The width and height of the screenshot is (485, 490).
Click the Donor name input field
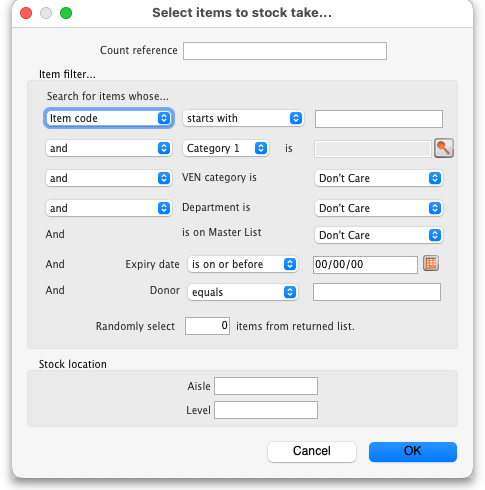(377, 292)
